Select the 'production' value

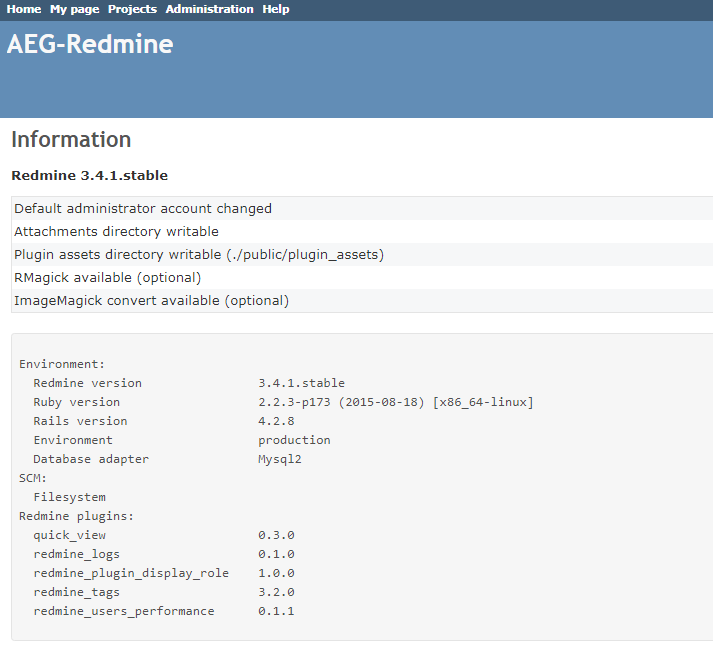[294, 440]
